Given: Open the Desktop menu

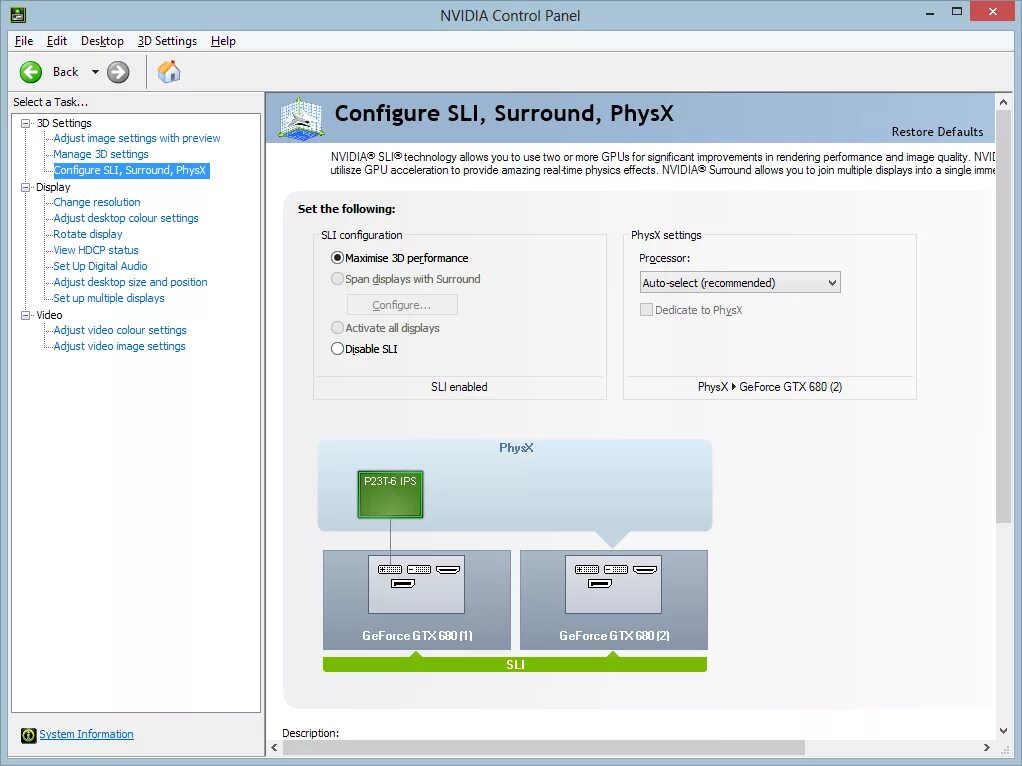Looking at the screenshot, I should 102,41.
